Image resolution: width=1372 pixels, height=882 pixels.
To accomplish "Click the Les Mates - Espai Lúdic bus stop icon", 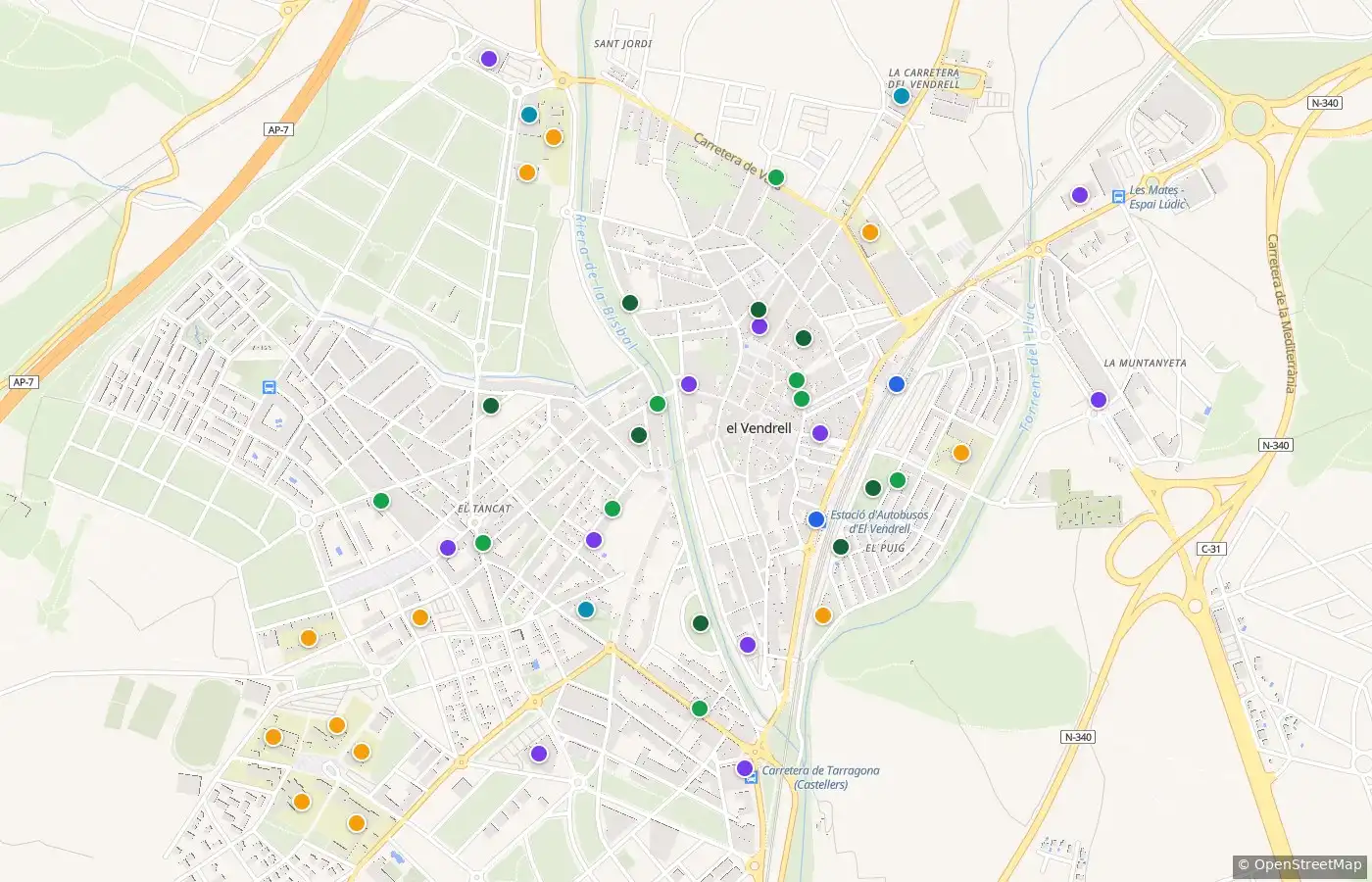I will pyautogui.click(x=1118, y=196).
